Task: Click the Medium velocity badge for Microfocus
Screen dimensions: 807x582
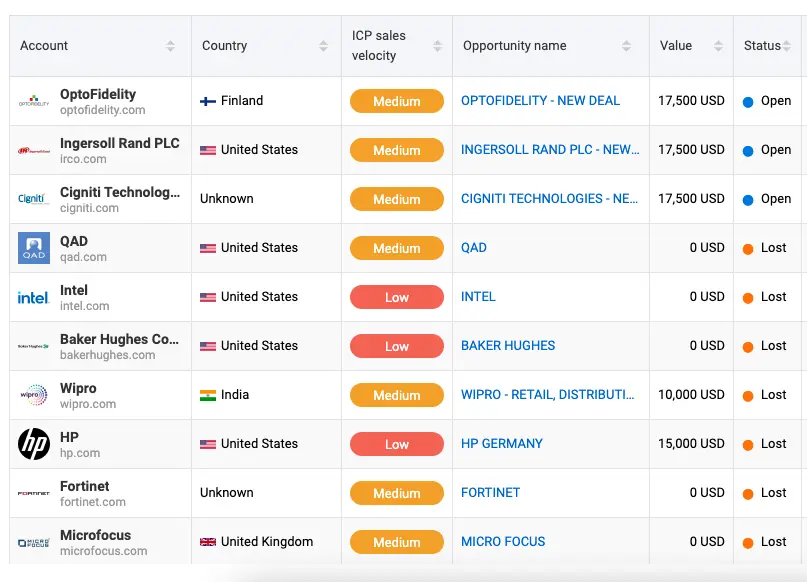Action: click(x=397, y=542)
